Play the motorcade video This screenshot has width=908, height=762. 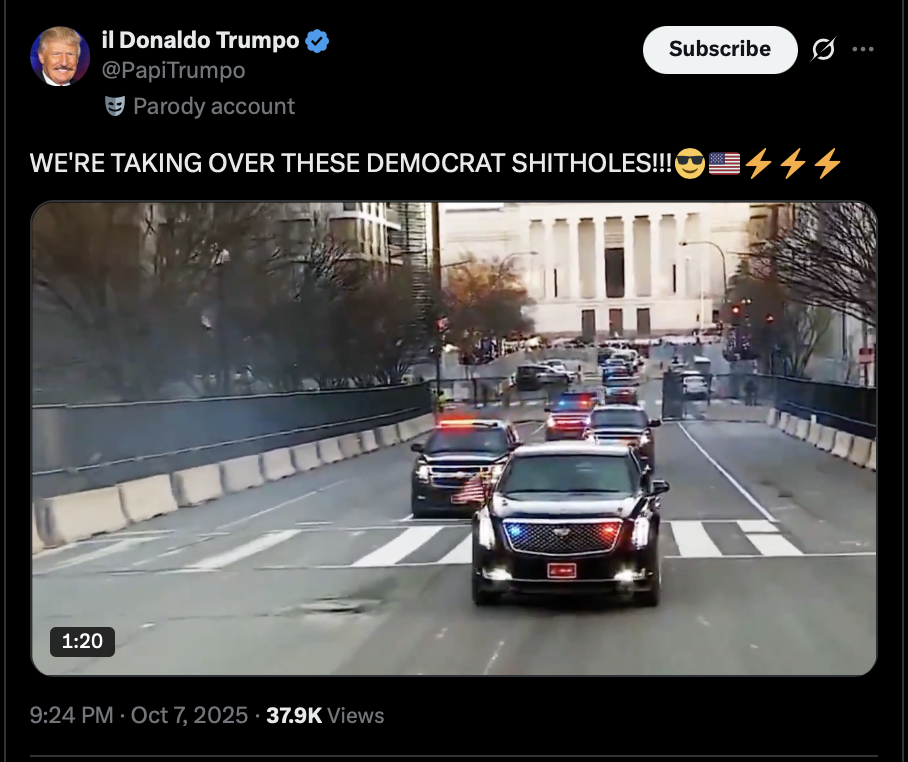(454, 438)
